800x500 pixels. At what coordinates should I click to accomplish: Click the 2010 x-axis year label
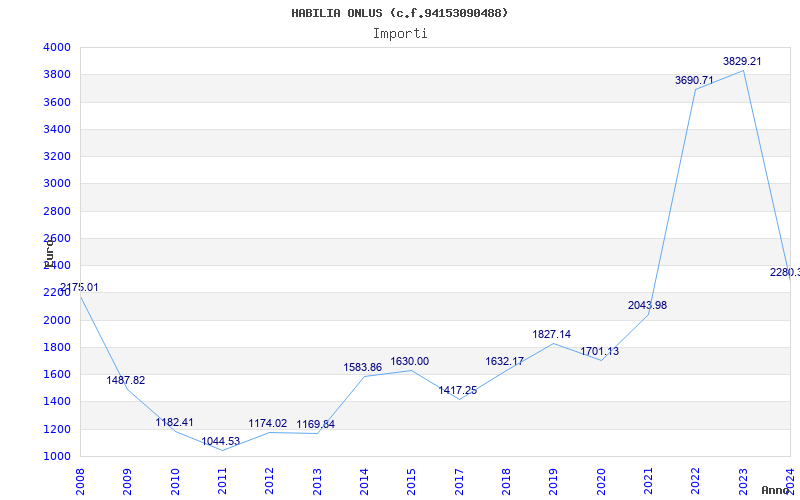175,482
